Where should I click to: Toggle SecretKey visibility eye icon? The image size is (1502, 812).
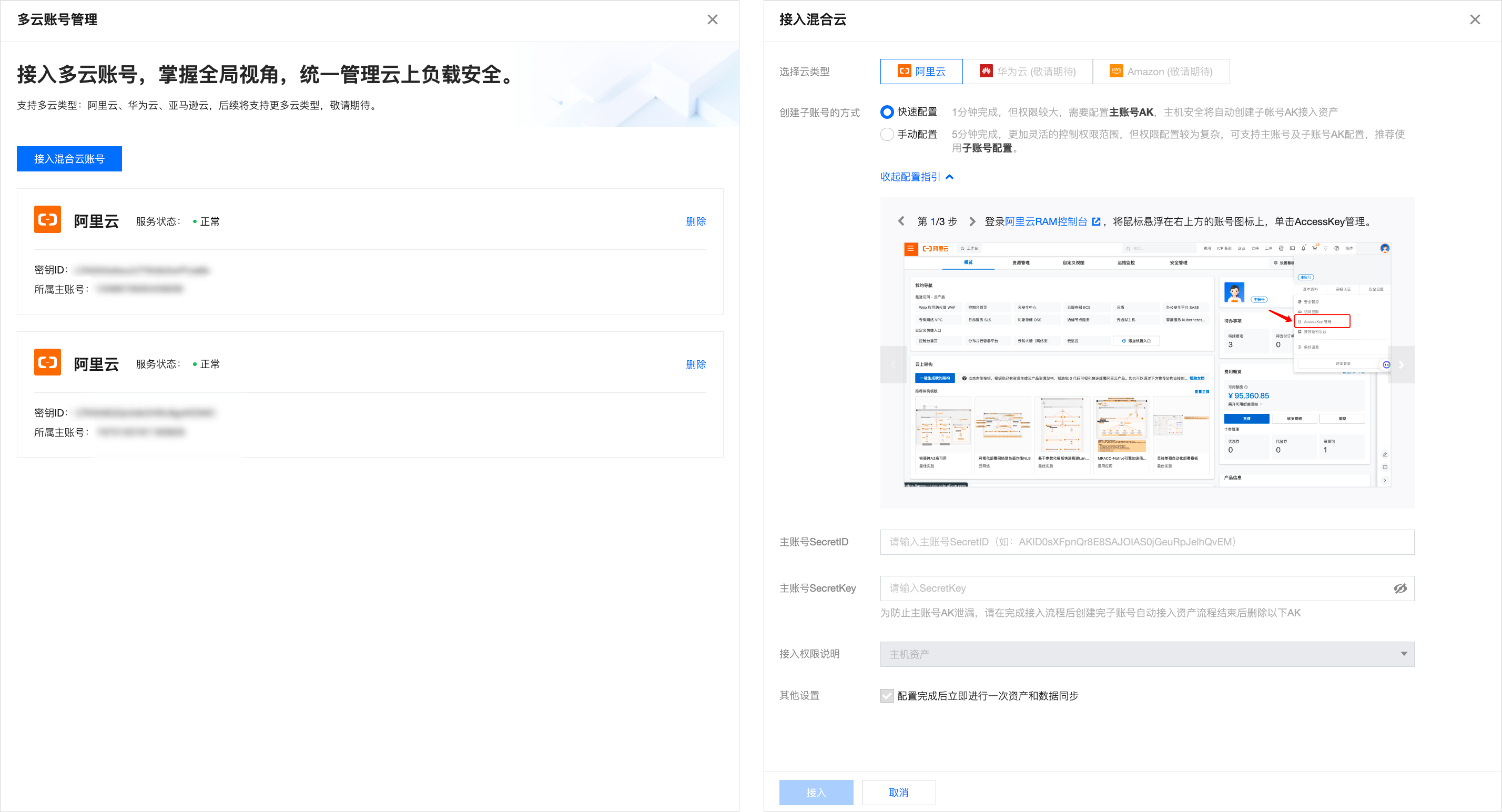coord(1399,588)
